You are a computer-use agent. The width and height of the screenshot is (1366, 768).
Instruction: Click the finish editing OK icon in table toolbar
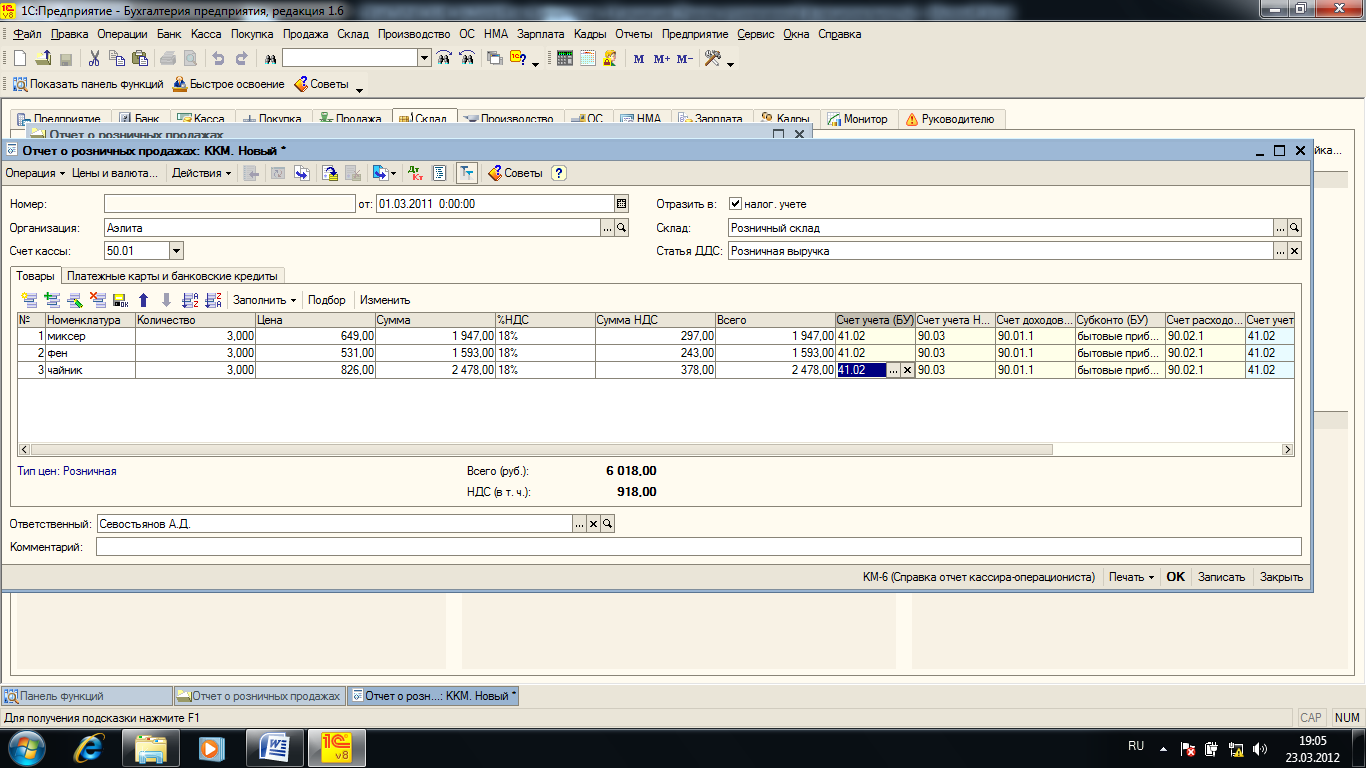[121, 300]
